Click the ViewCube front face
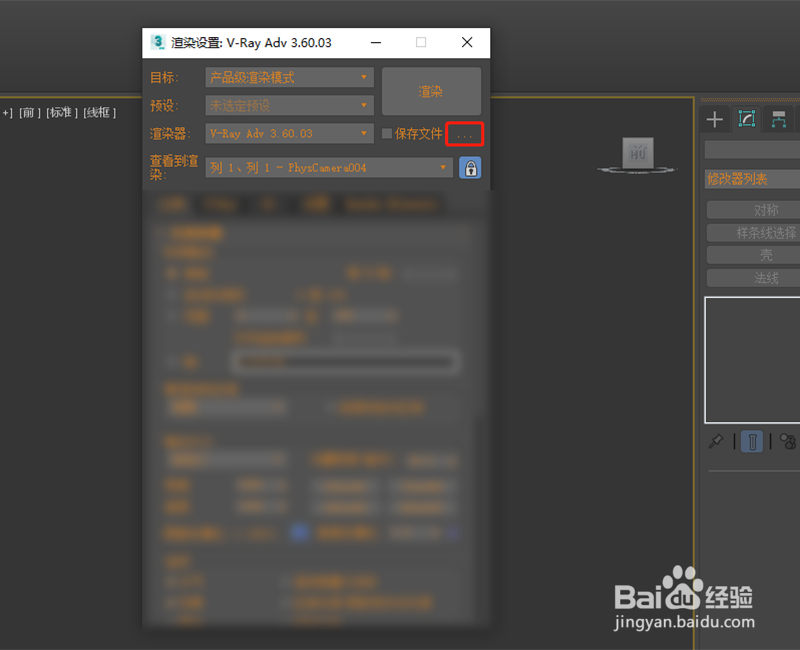The image size is (800, 650). 638,153
